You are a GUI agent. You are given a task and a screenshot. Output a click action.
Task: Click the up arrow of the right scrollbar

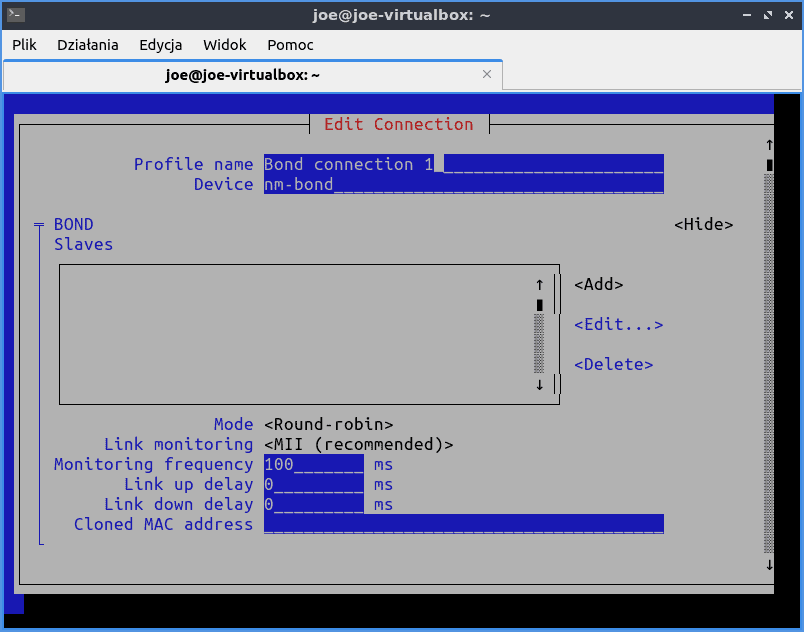pyautogui.click(x=768, y=144)
